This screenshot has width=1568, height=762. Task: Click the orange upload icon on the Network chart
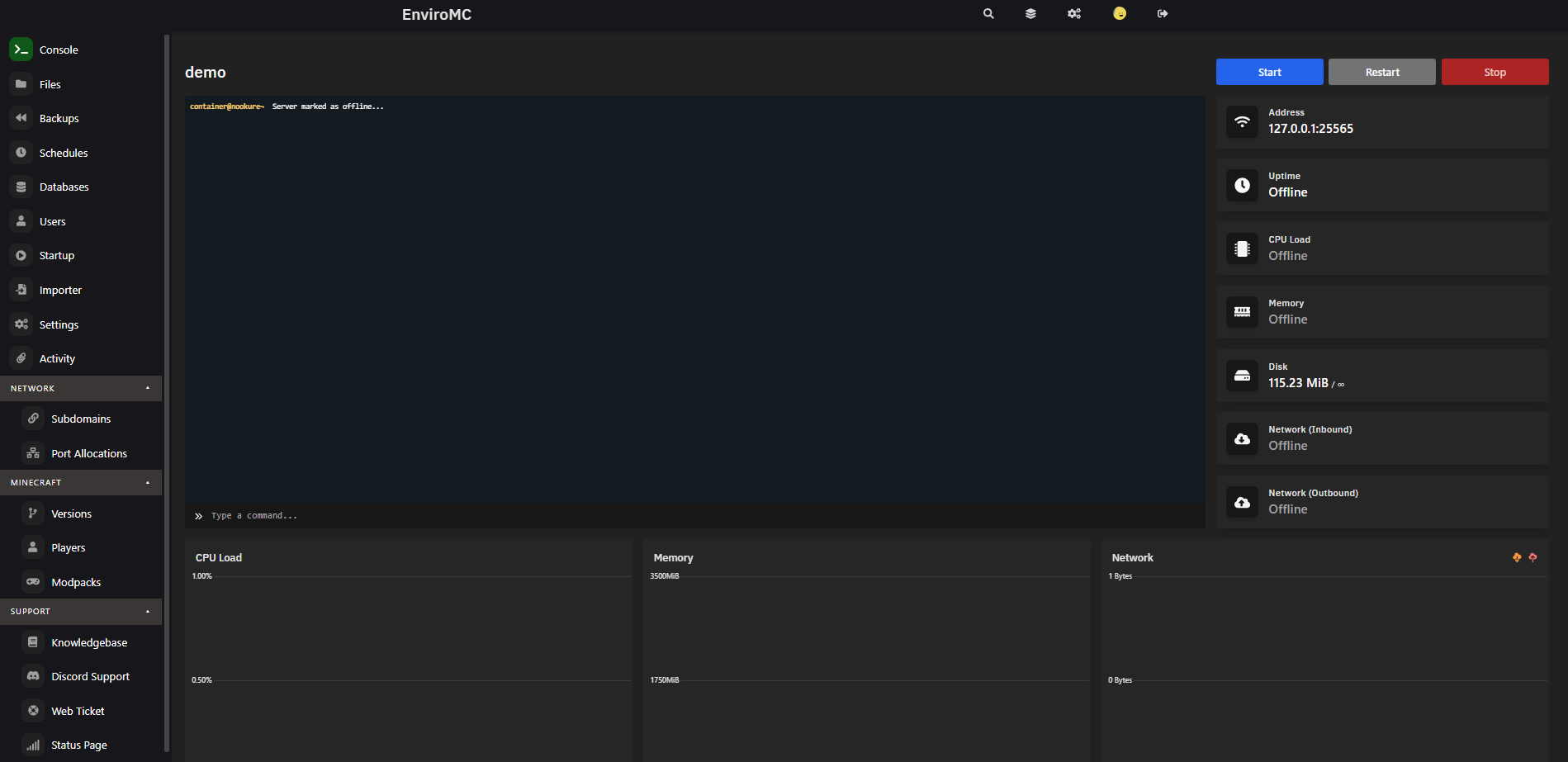(1517, 558)
